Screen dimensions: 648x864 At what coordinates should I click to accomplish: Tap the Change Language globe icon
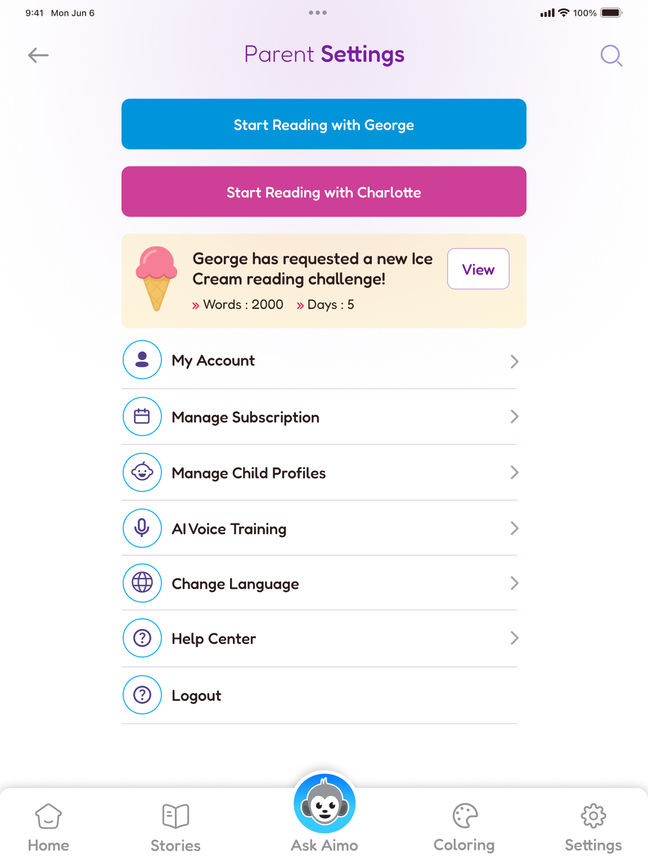click(142, 583)
